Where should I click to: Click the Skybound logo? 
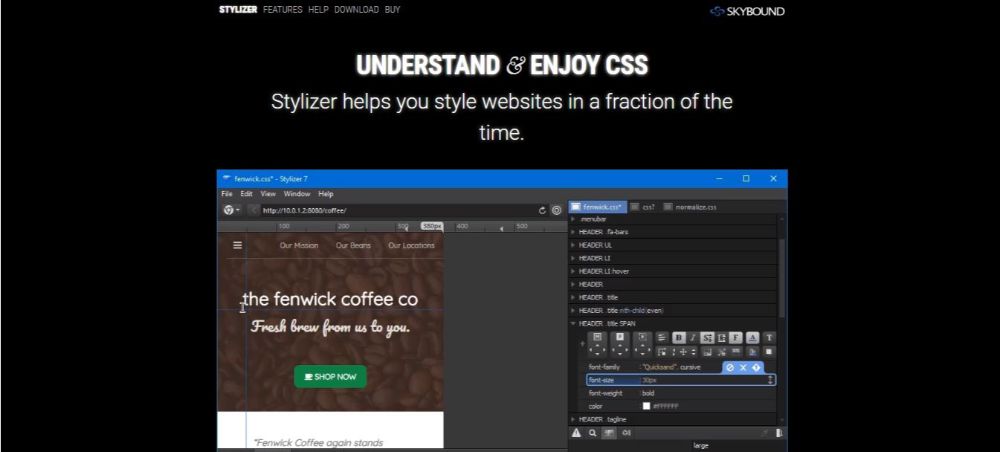point(747,11)
